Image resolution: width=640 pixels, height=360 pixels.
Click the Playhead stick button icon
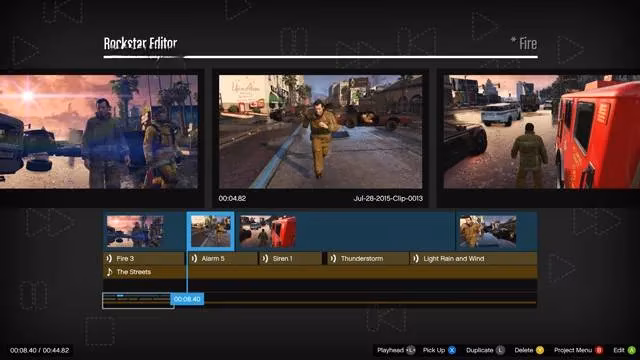(411, 350)
